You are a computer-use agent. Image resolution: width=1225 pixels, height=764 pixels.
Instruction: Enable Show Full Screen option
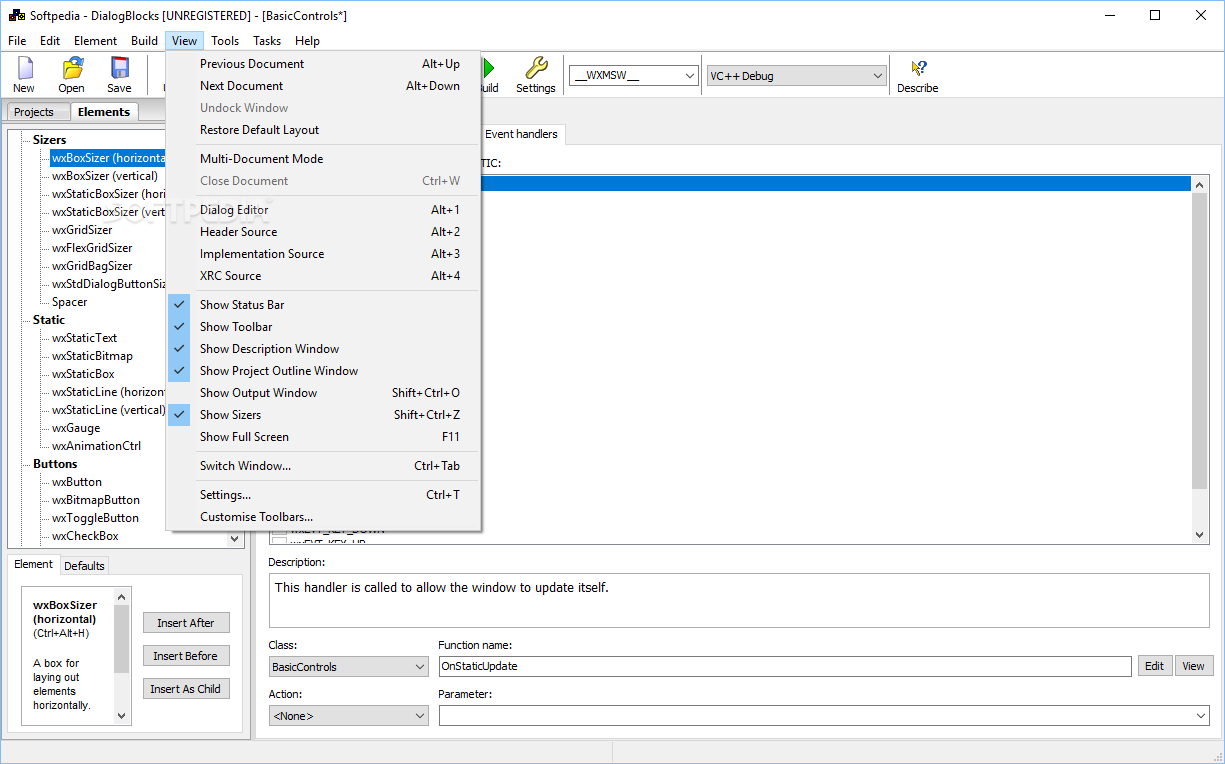click(x=324, y=437)
